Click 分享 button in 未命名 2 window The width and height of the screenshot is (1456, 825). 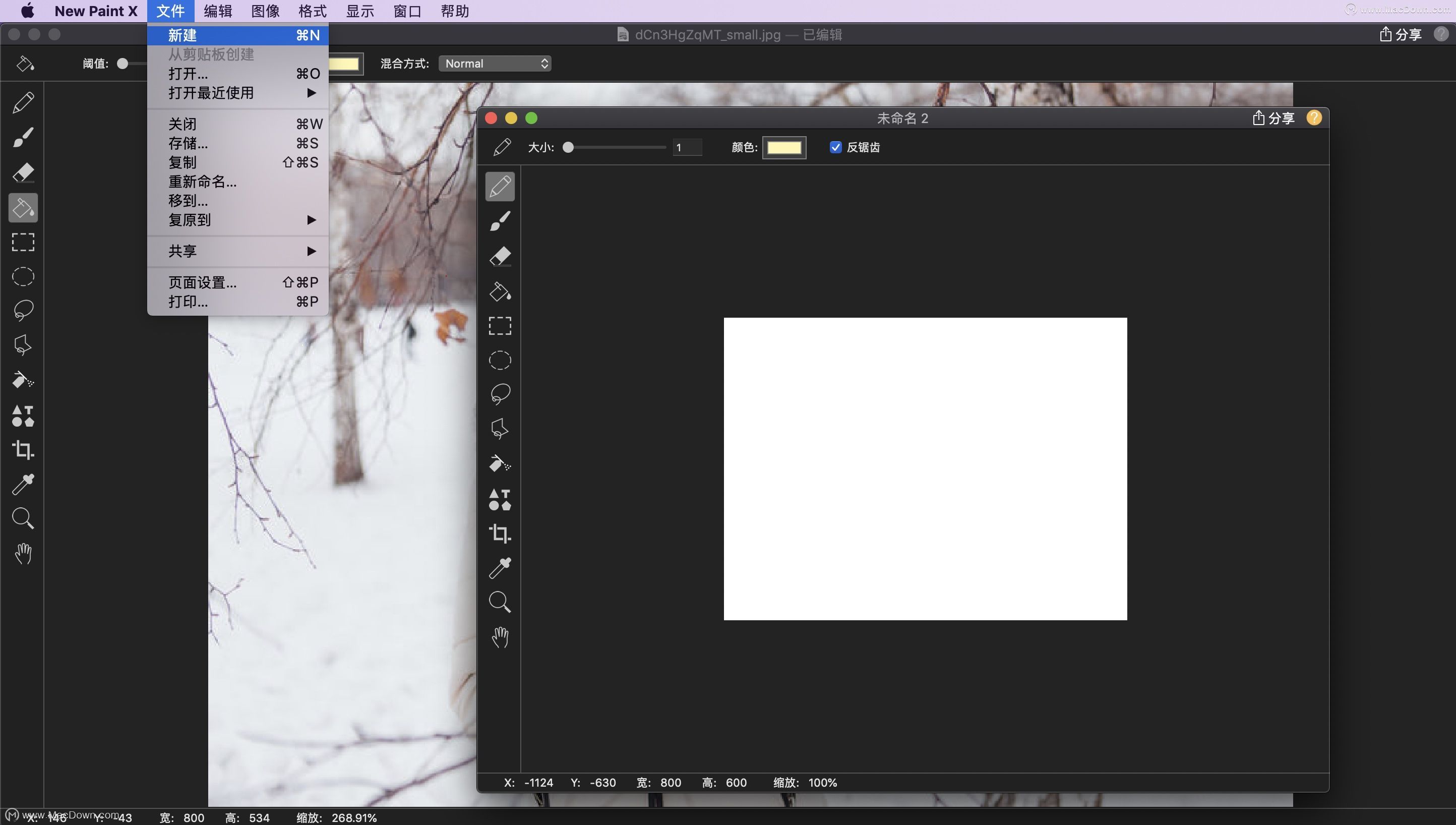(x=1273, y=118)
